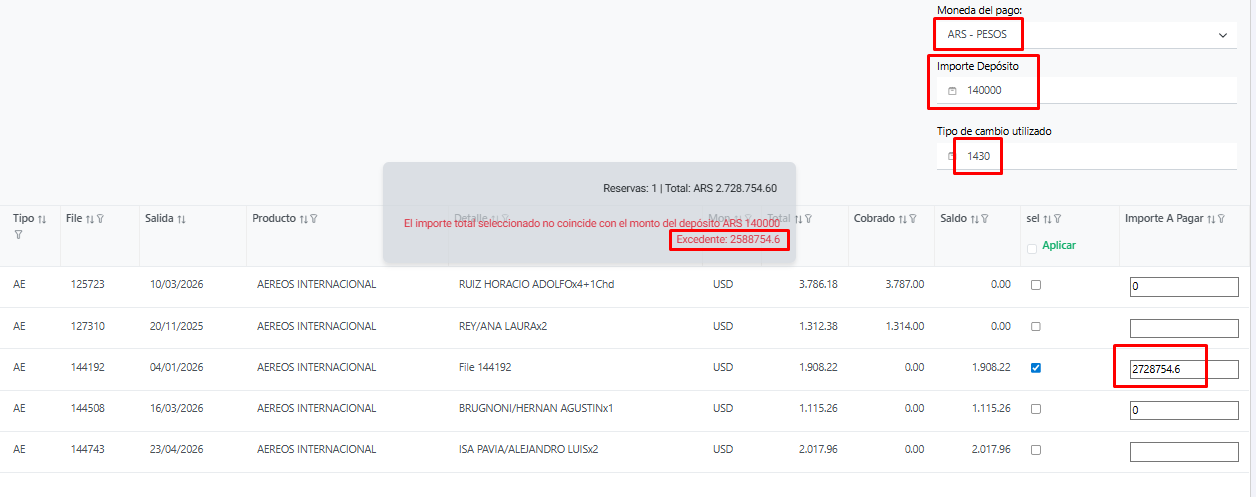Tick the checkbox for file 144743
This screenshot has height=497, width=1256.
(1035, 450)
